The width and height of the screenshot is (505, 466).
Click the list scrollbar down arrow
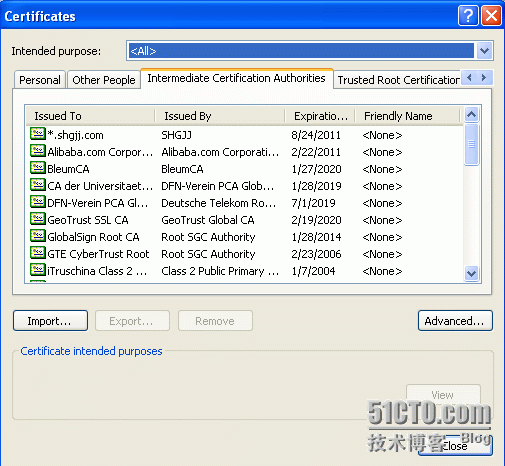coord(471,274)
